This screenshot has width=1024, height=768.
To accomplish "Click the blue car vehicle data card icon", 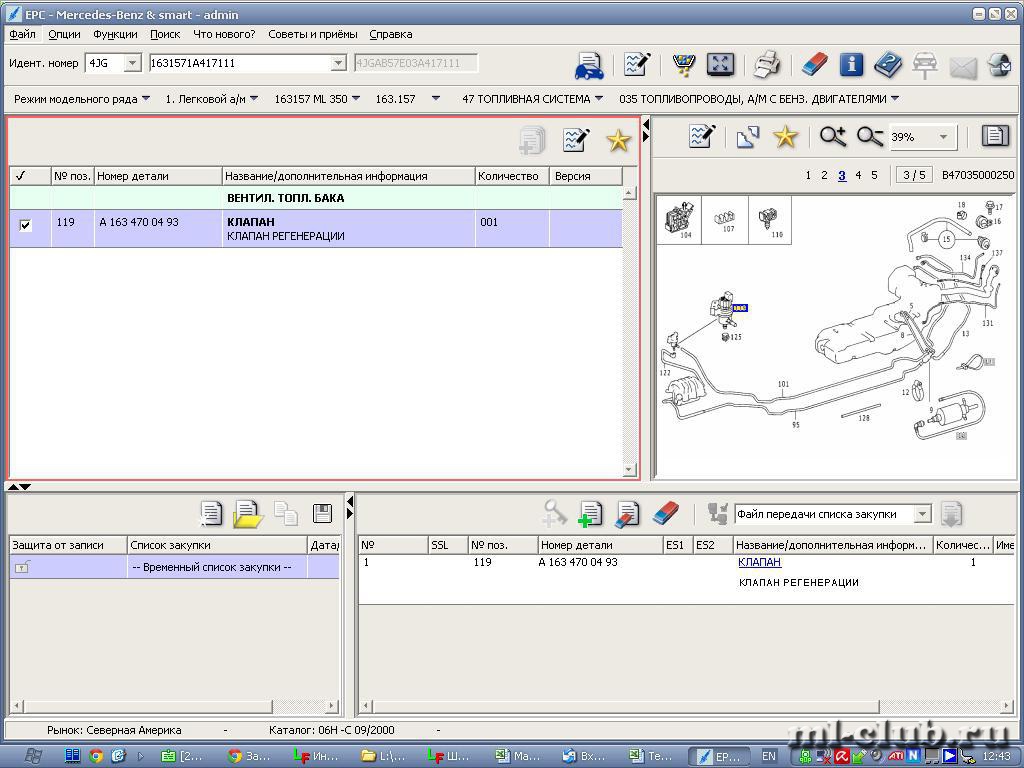I will coord(589,66).
